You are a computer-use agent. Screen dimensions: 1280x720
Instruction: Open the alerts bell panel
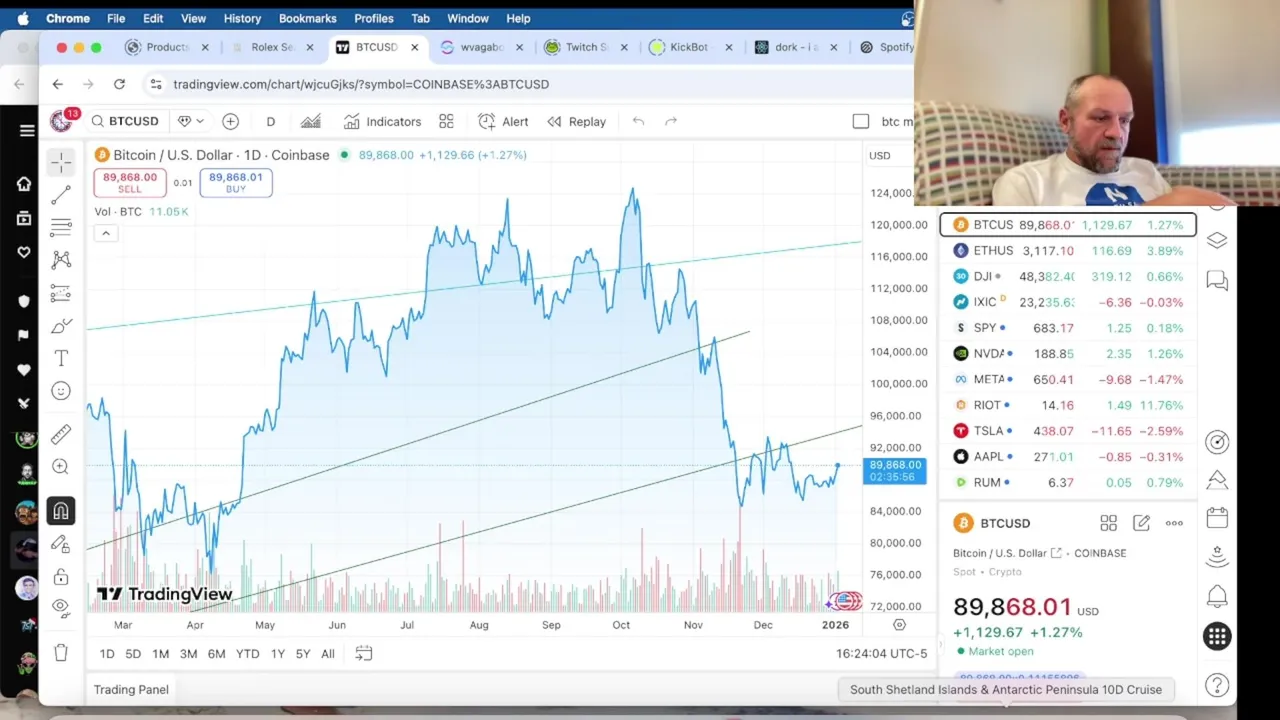tap(1217, 597)
